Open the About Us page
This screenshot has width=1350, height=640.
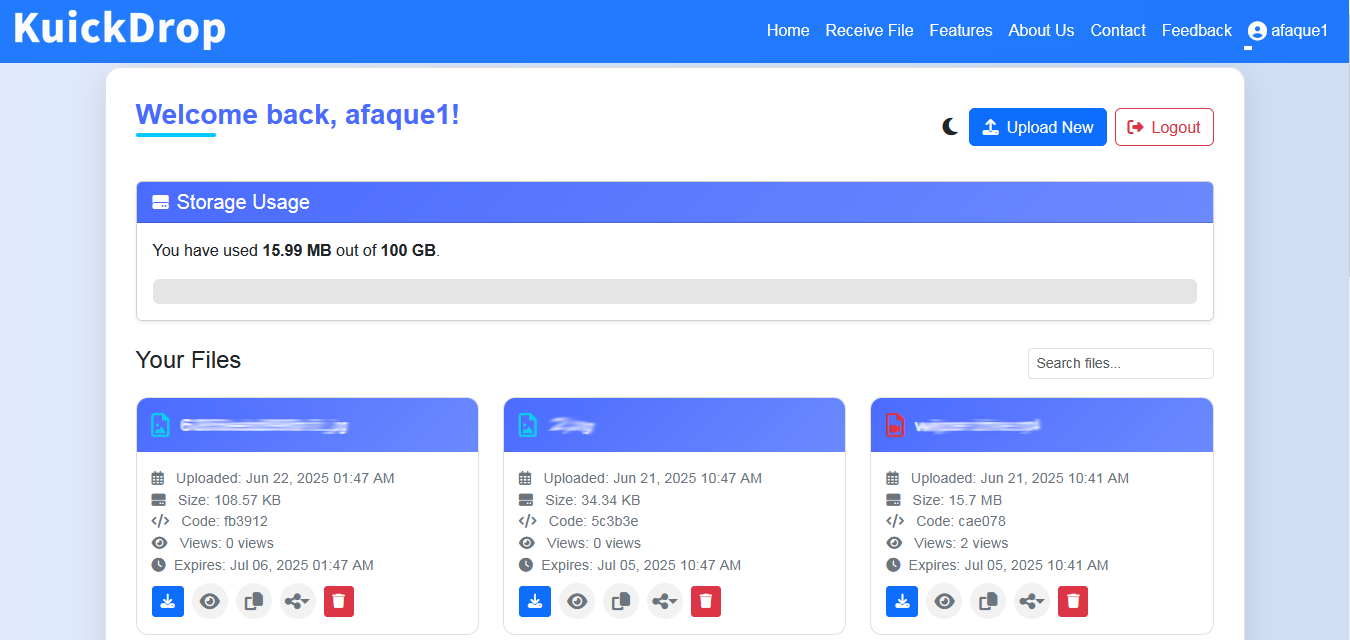click(1041, 30)
